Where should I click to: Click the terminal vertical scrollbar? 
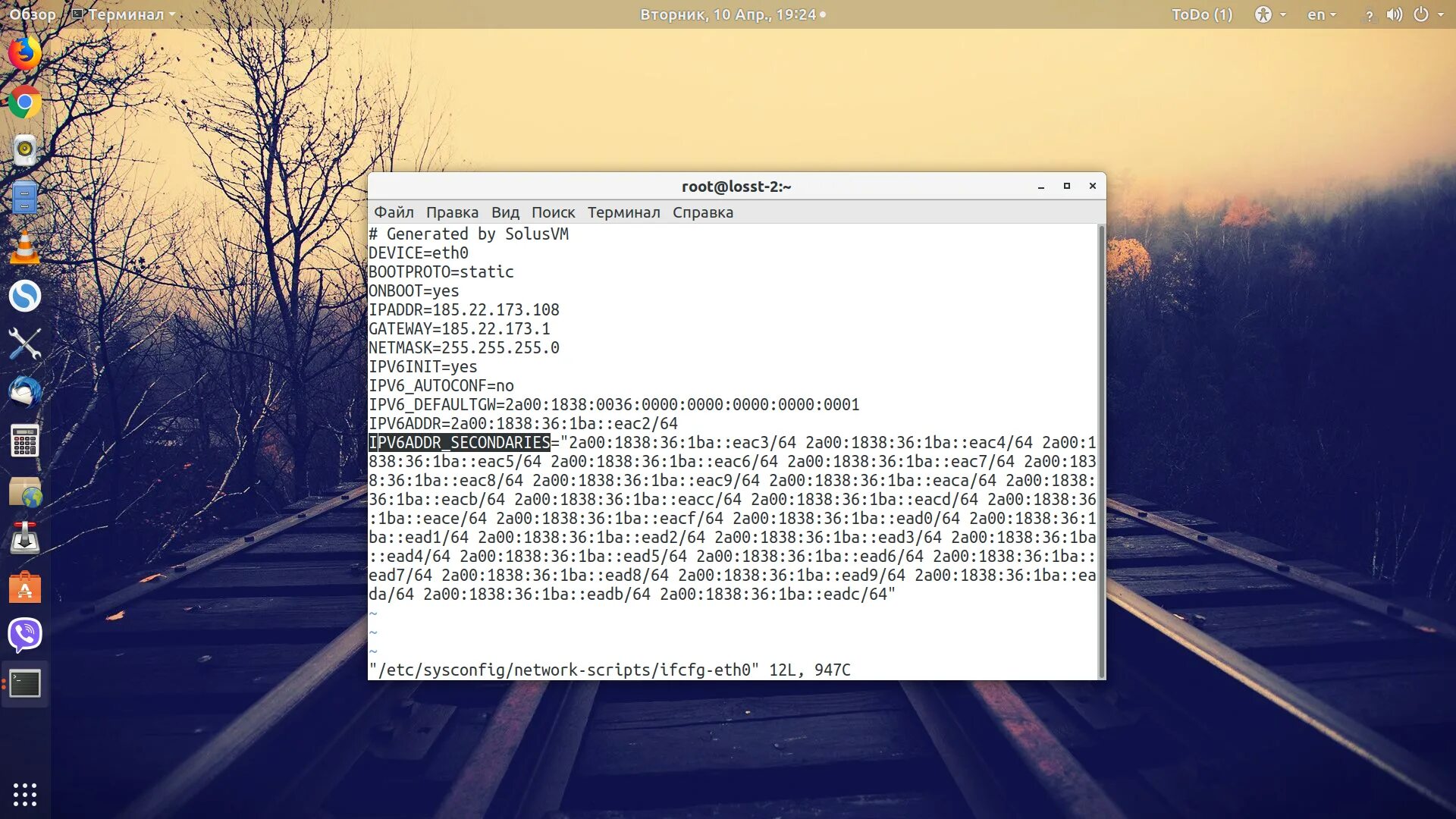click(x=1101, y=450)
